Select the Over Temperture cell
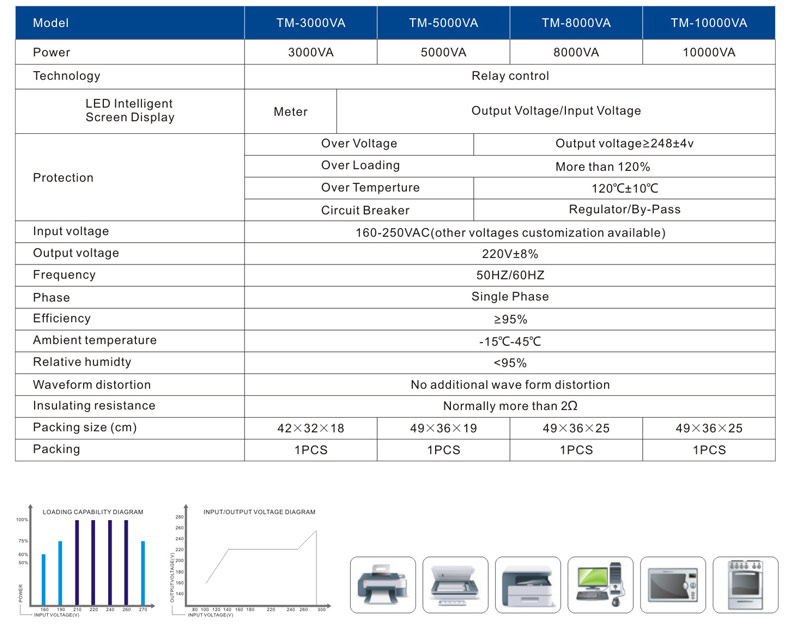 [x=359, y=188]
